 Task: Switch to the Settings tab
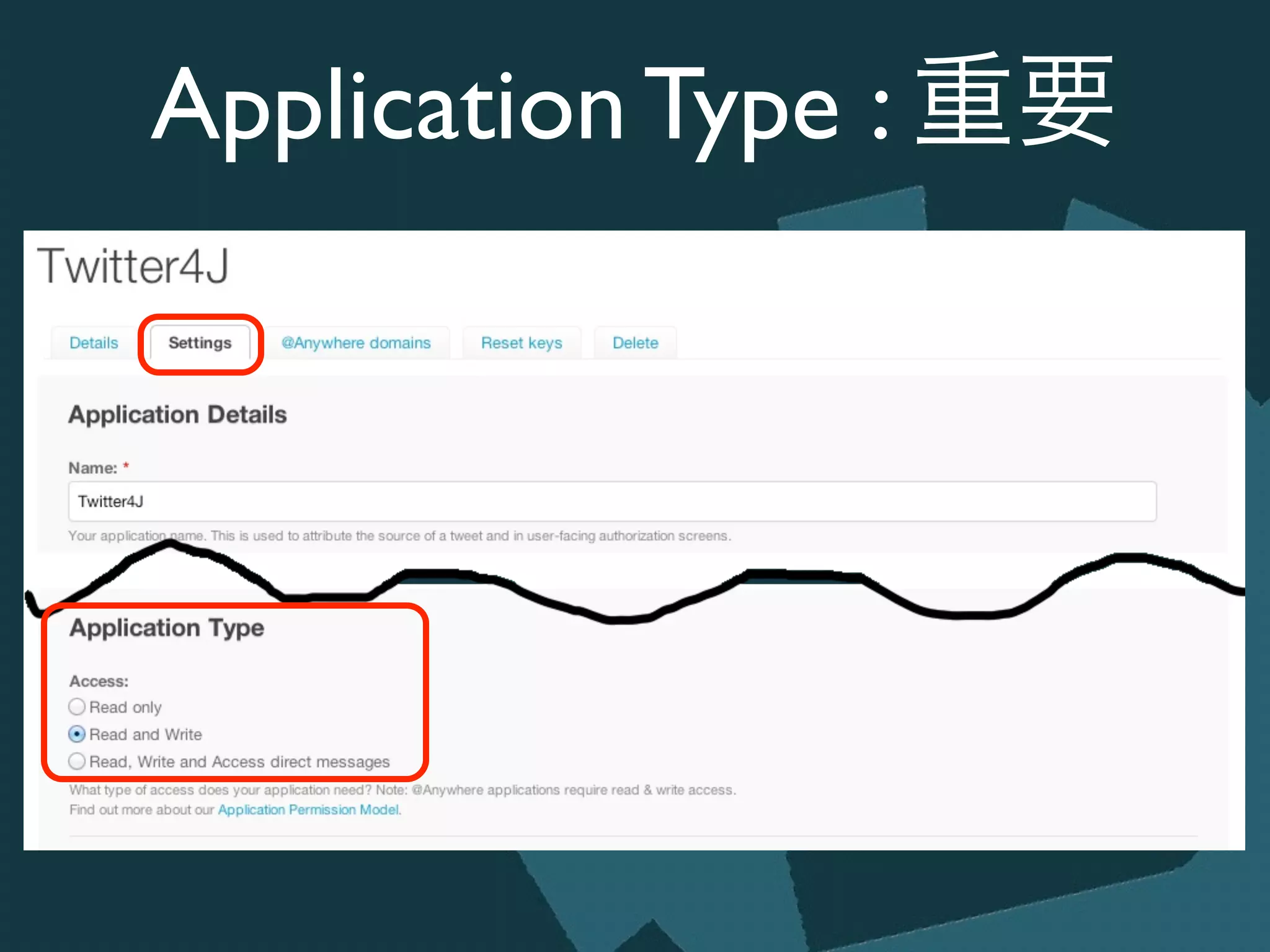(200, 343)
